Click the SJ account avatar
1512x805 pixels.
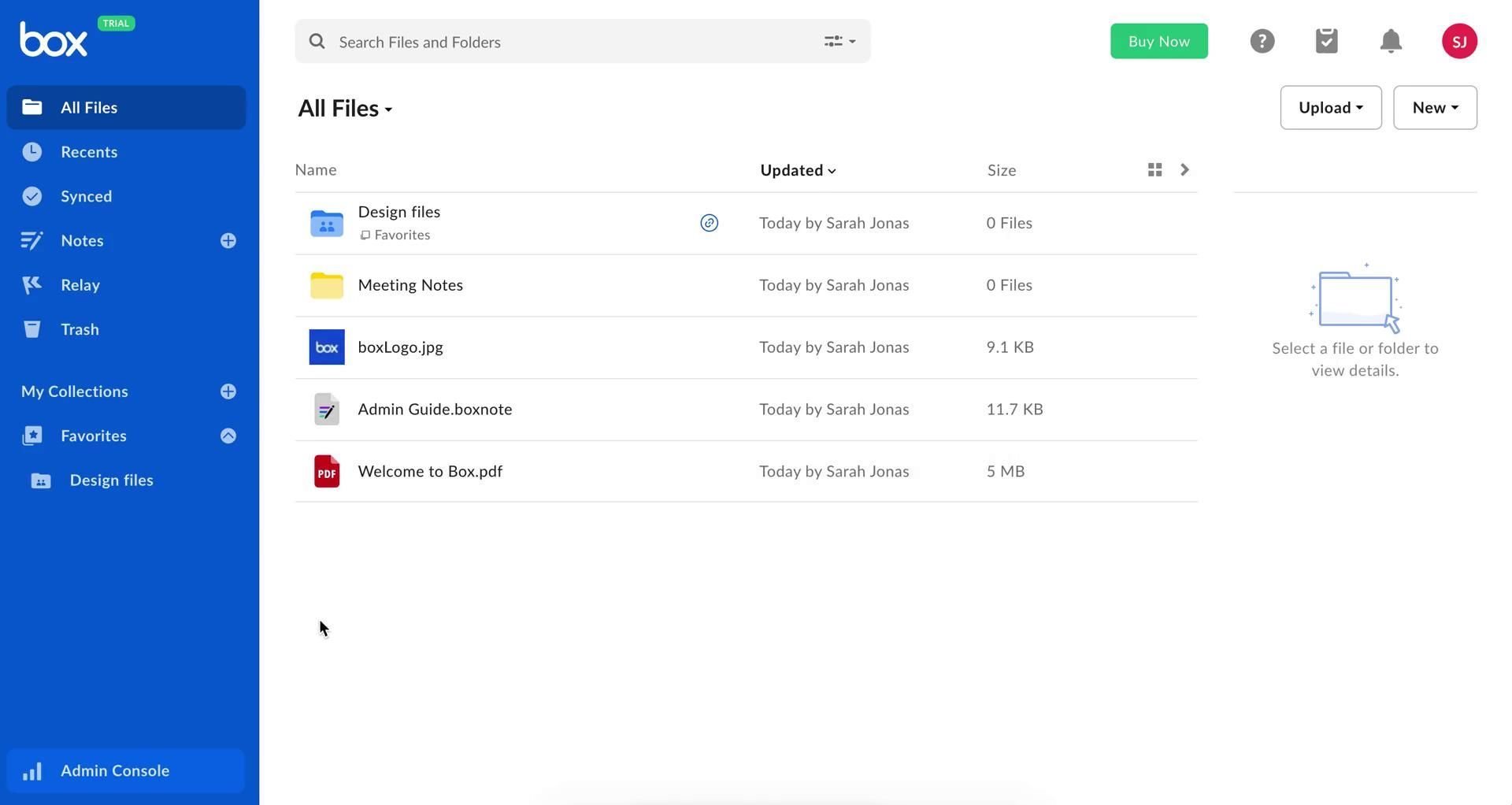tap(1458, 41)
